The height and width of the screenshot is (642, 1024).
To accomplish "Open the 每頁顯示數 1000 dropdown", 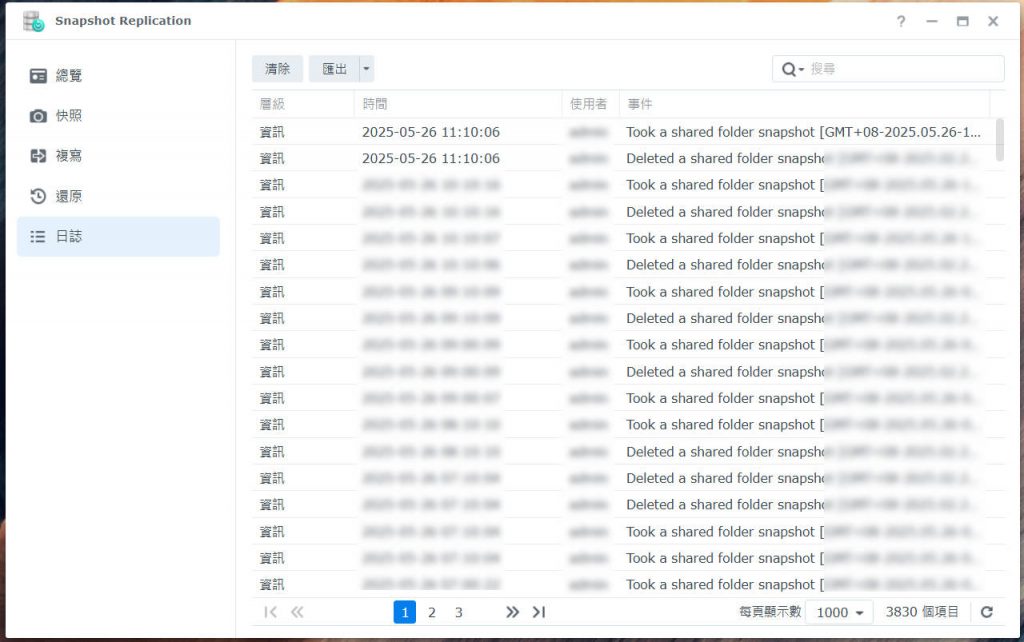I will pyautogui.click(x=839, y=612).
